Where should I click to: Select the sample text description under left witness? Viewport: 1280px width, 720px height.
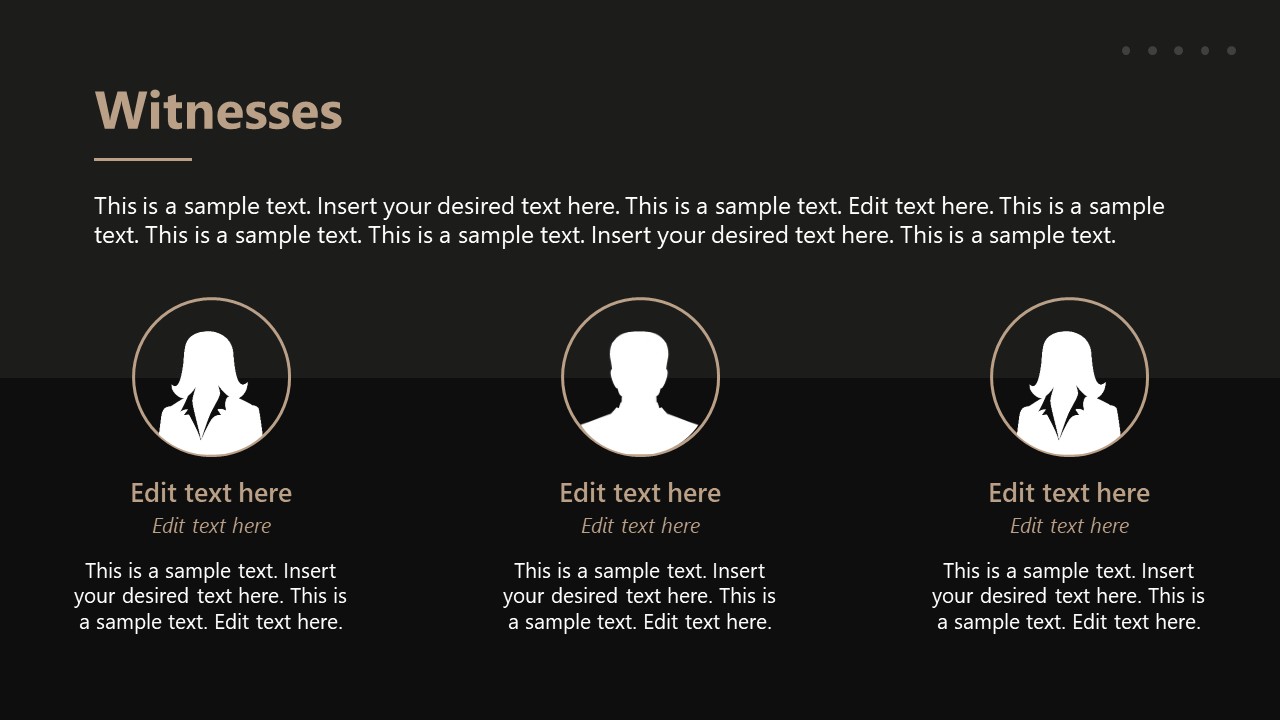(211, 596)
